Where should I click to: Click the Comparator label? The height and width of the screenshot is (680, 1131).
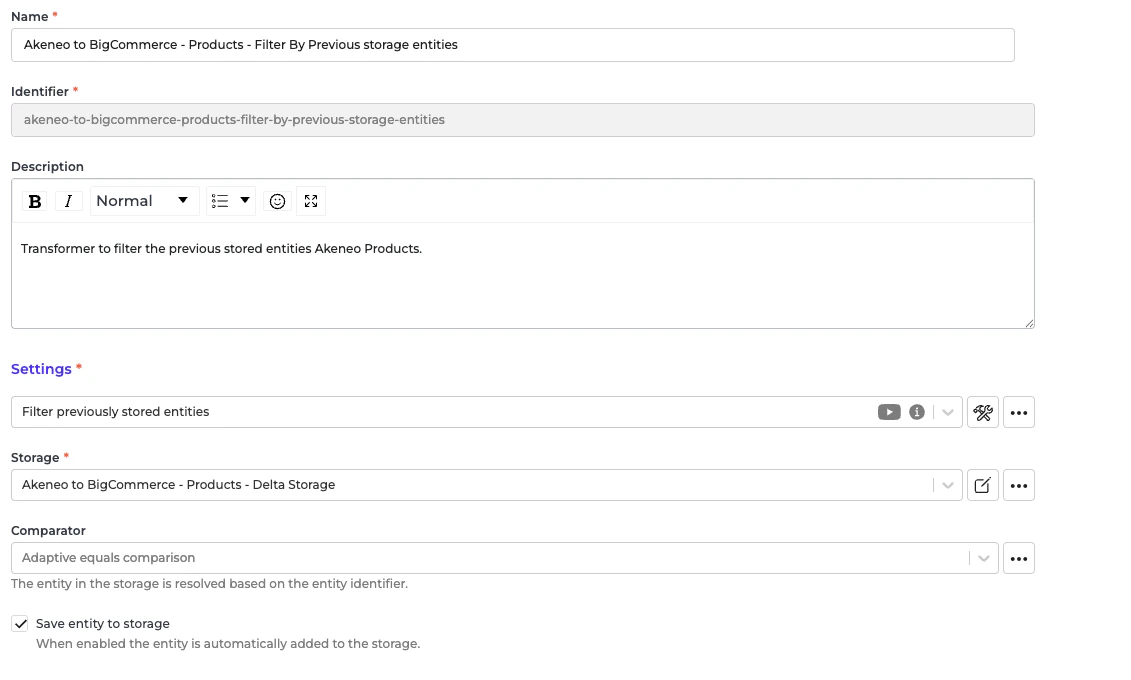[x=48, y=531]
